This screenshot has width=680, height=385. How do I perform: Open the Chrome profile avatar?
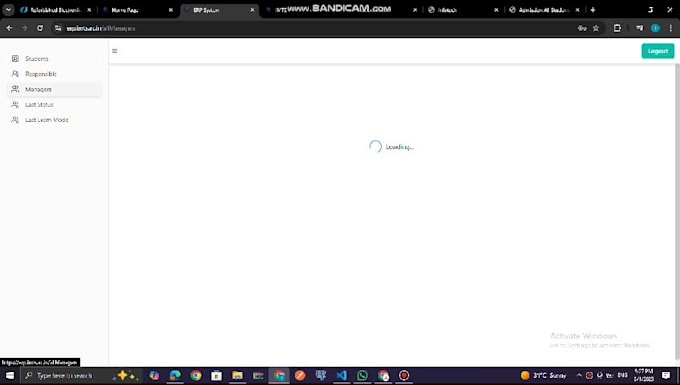[x=655, y=28]
